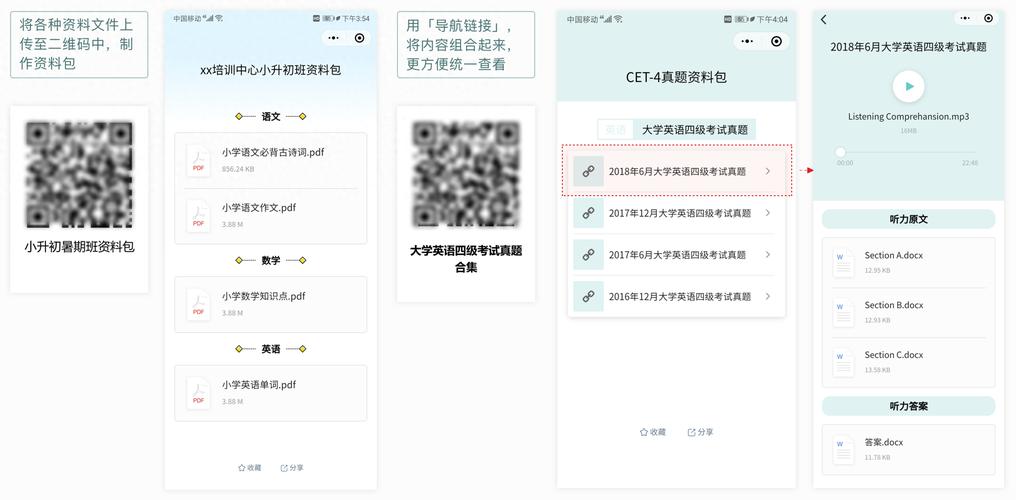Click the 听力原文 section header
Viewport: 1016px width, 500px height.
[908, 219]
